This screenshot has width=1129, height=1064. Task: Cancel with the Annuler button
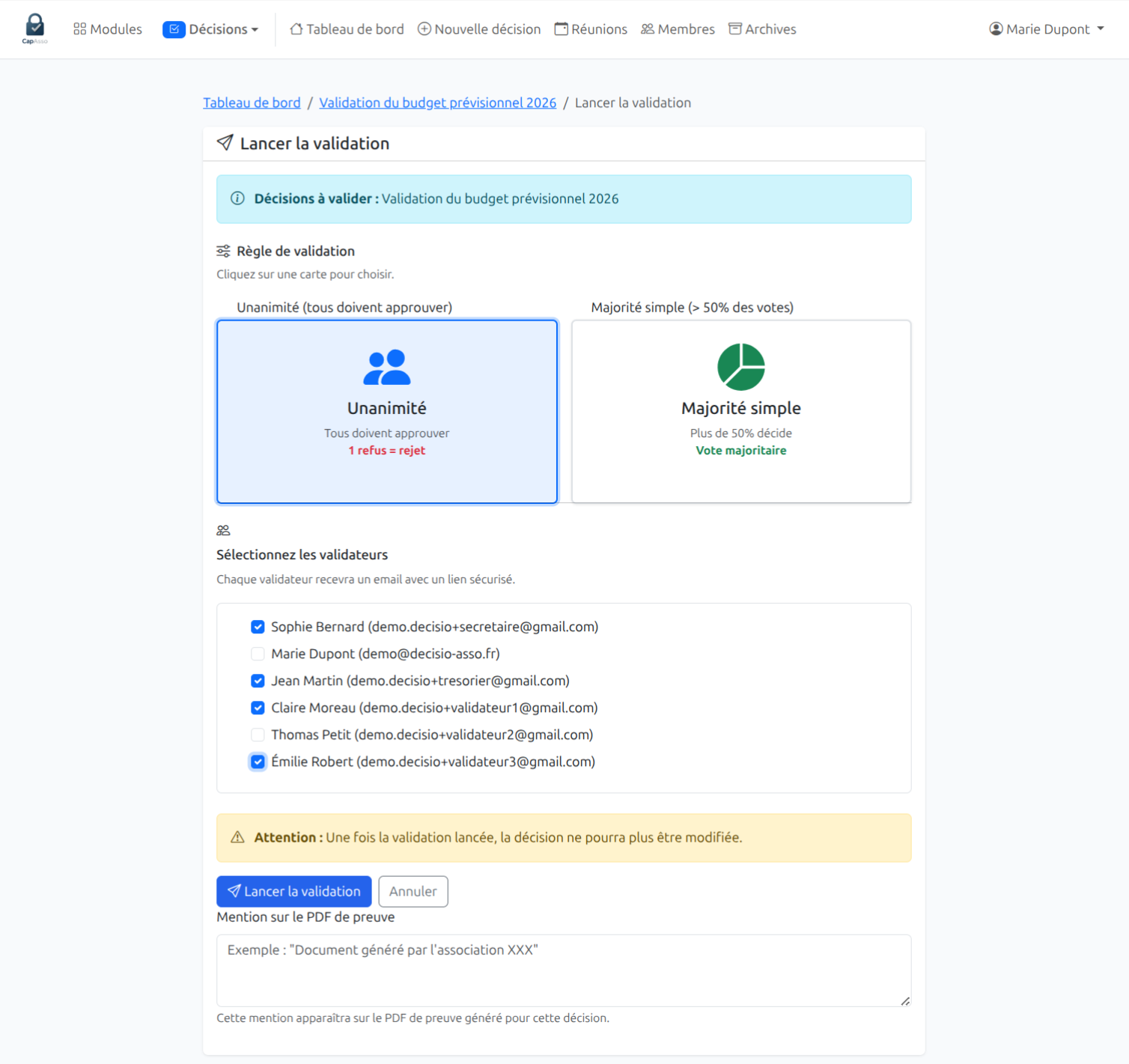pyautogui.click(x=413, y=891)
